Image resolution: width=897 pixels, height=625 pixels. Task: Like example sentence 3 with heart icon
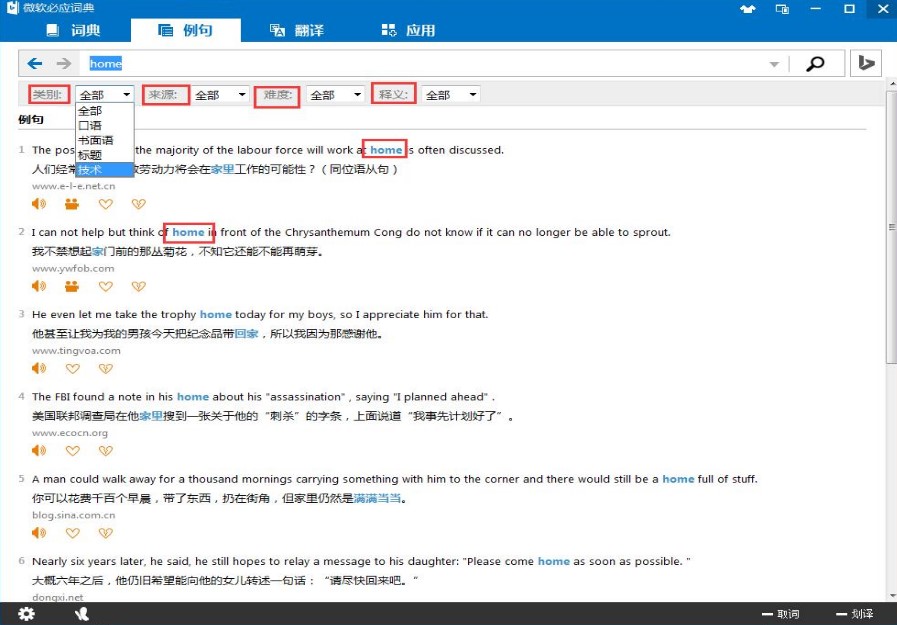click(x=72, y=369)
